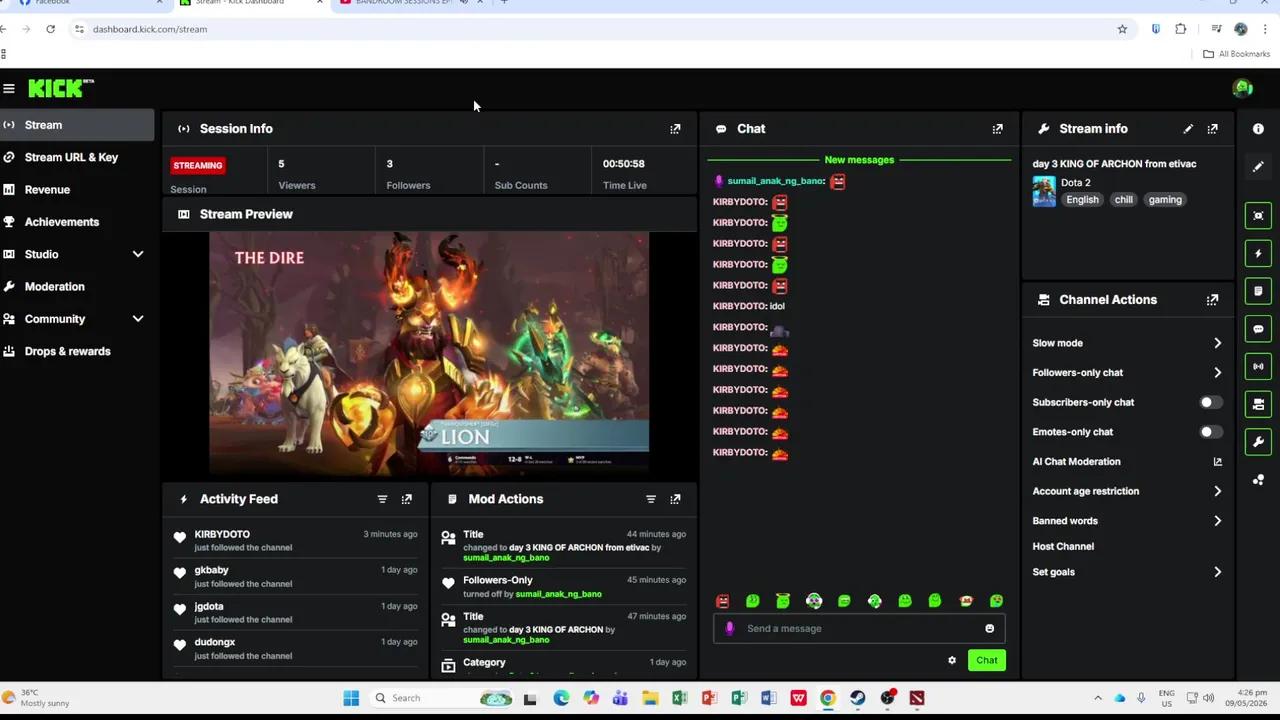
Task: Click the share-dots icon at bottom of right sidebar
Action: click(1258, 480)
